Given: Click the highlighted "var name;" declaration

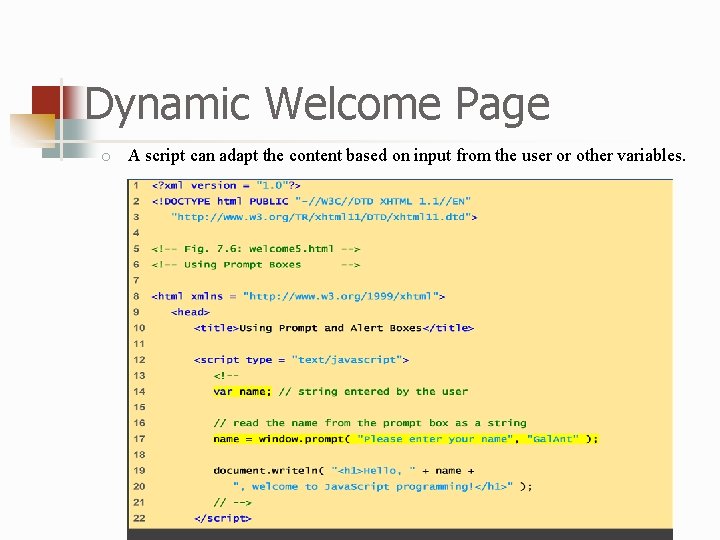Looking at the screenshot, I should coord(242,391).
